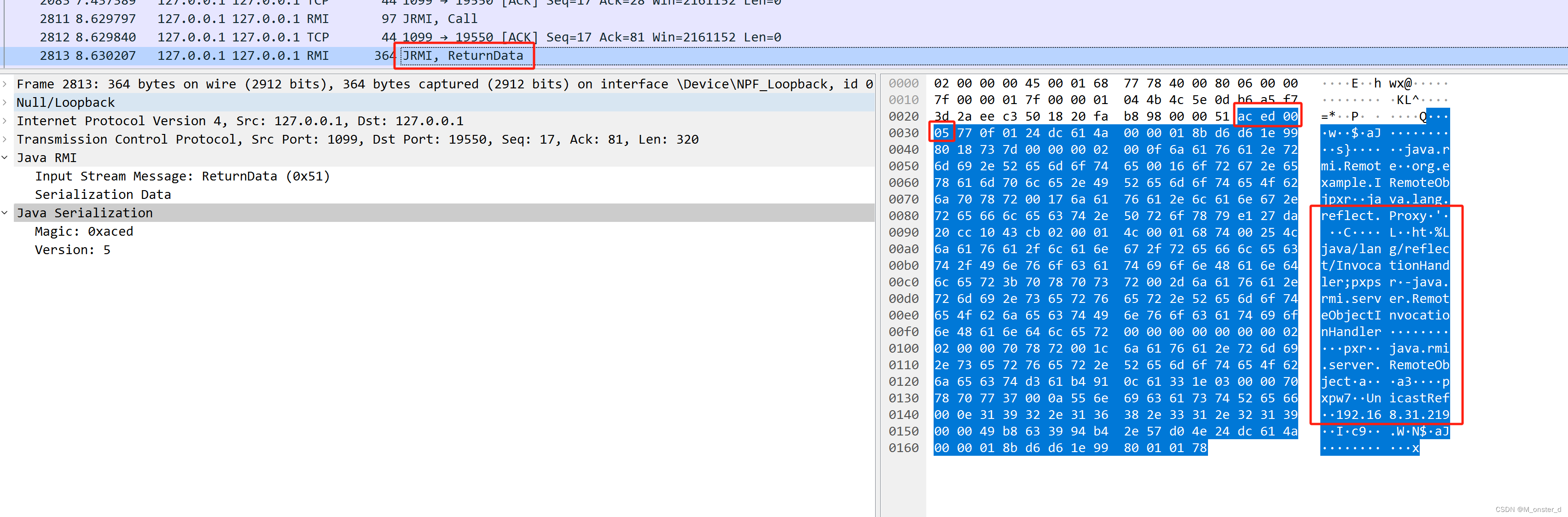Click hex offset 0020 row label
The height and width of the screenshot is (517, 1568).
(903, 116)
